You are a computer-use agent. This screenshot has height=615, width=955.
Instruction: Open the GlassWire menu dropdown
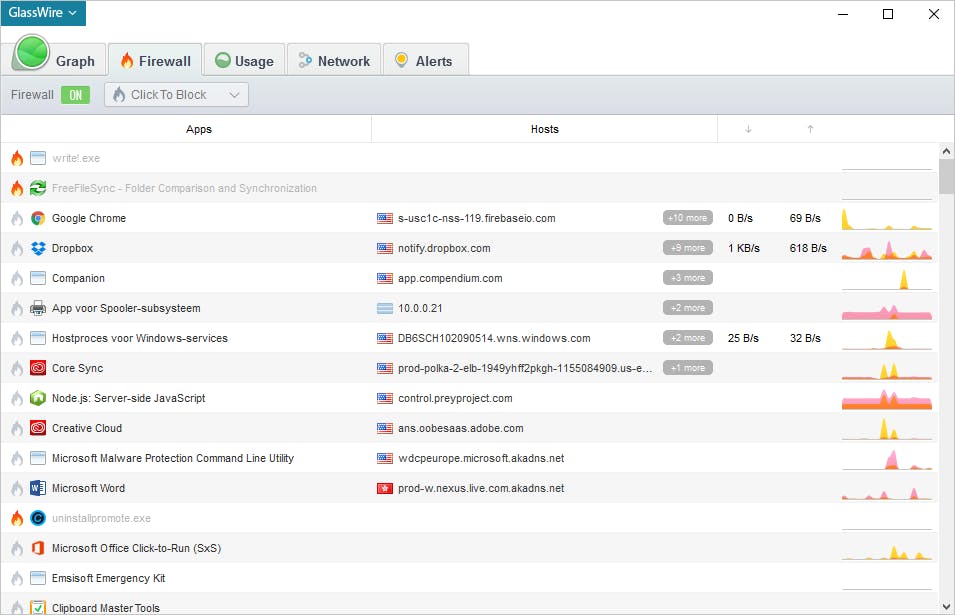(43, 13)
